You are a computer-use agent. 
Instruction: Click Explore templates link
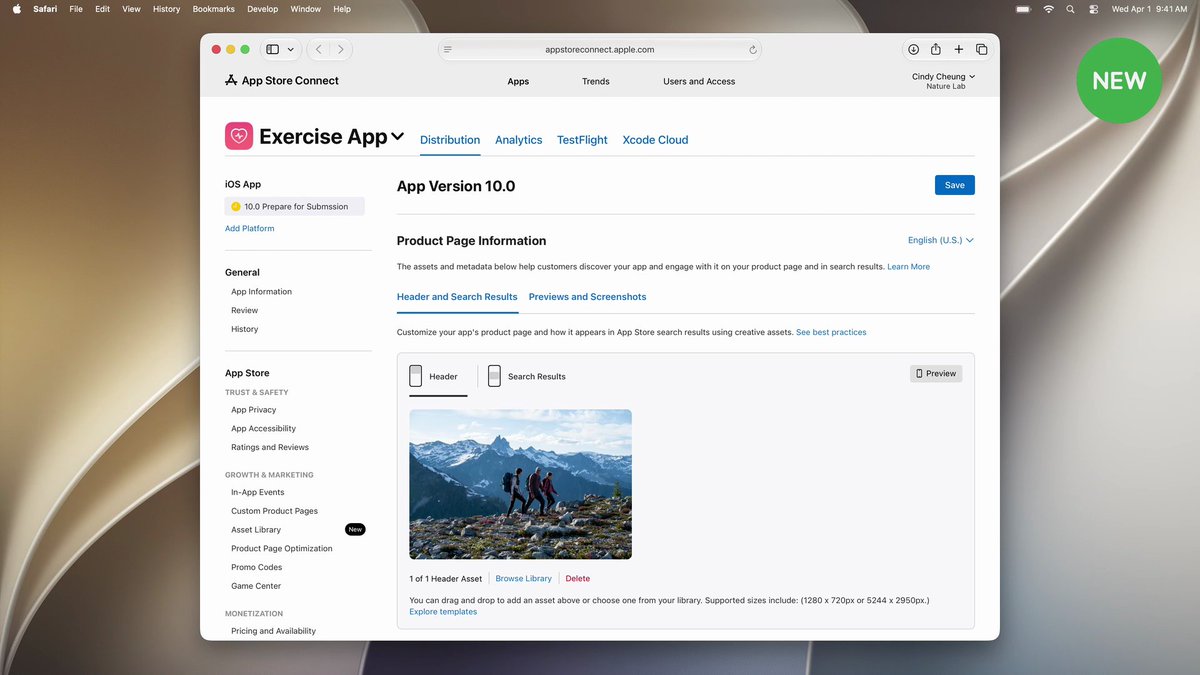443,612
